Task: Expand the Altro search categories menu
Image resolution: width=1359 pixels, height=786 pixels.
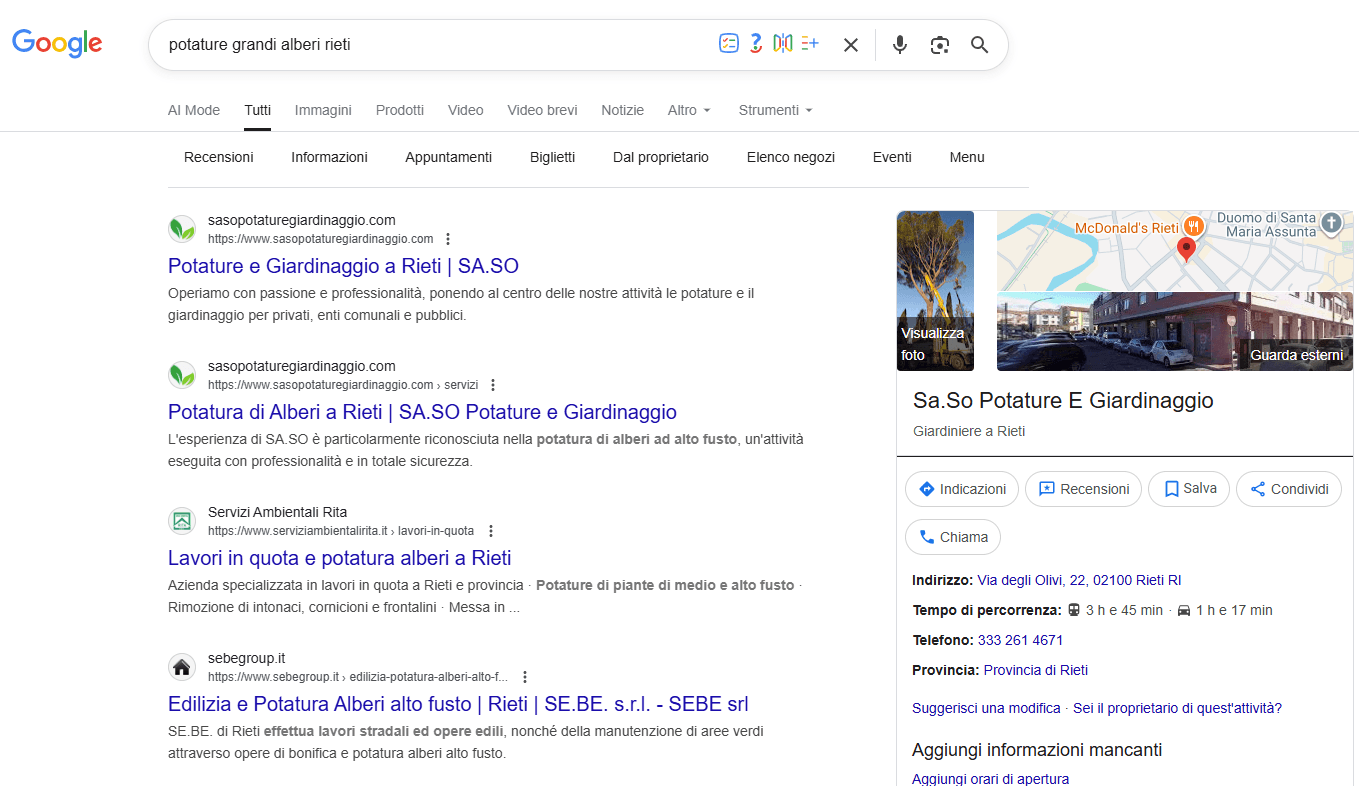Action: (689, 110)
